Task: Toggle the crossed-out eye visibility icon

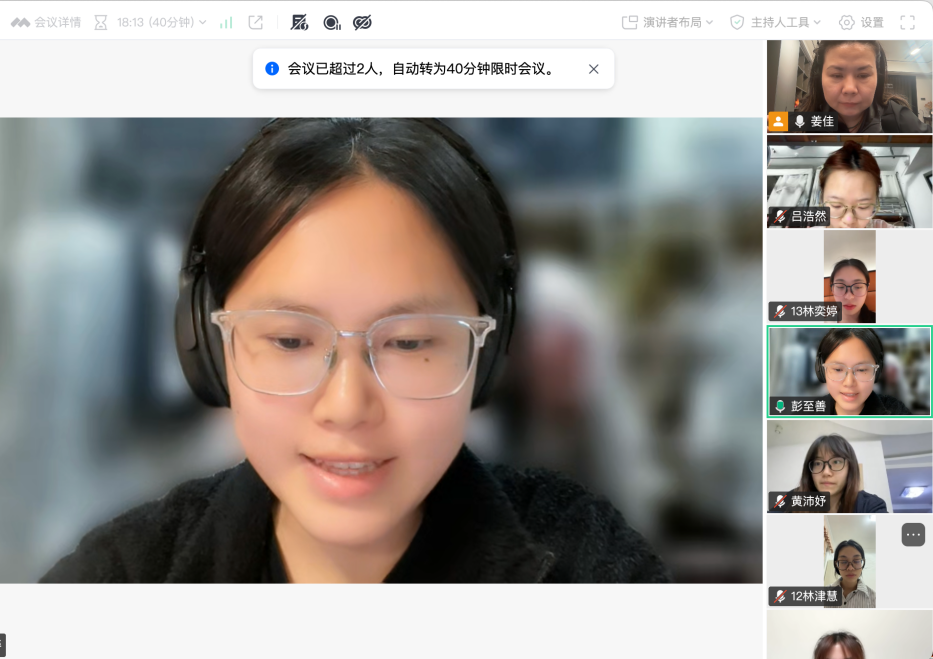Action: tap(362, 22)
